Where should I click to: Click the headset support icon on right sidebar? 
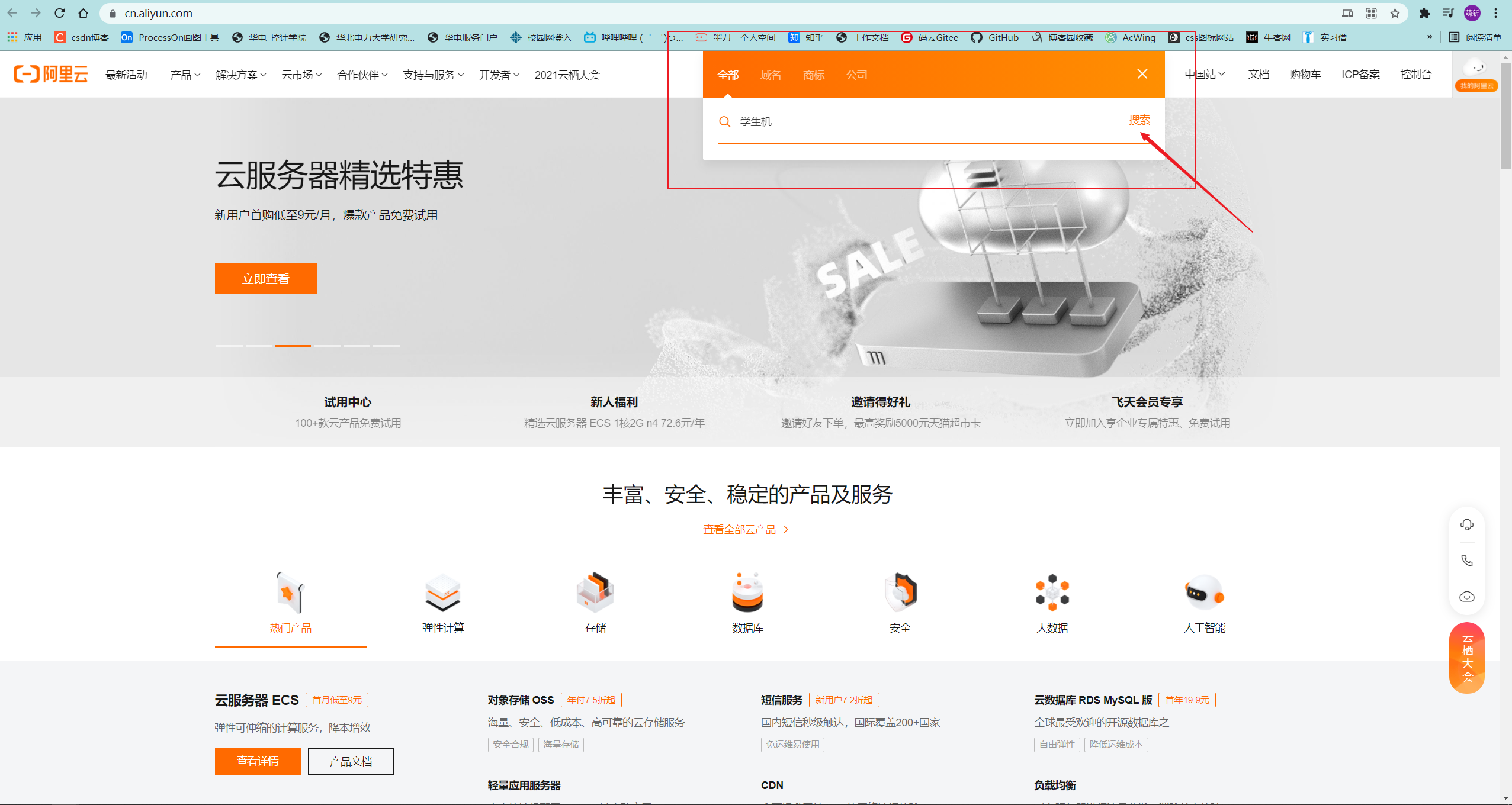[1466, 524]
